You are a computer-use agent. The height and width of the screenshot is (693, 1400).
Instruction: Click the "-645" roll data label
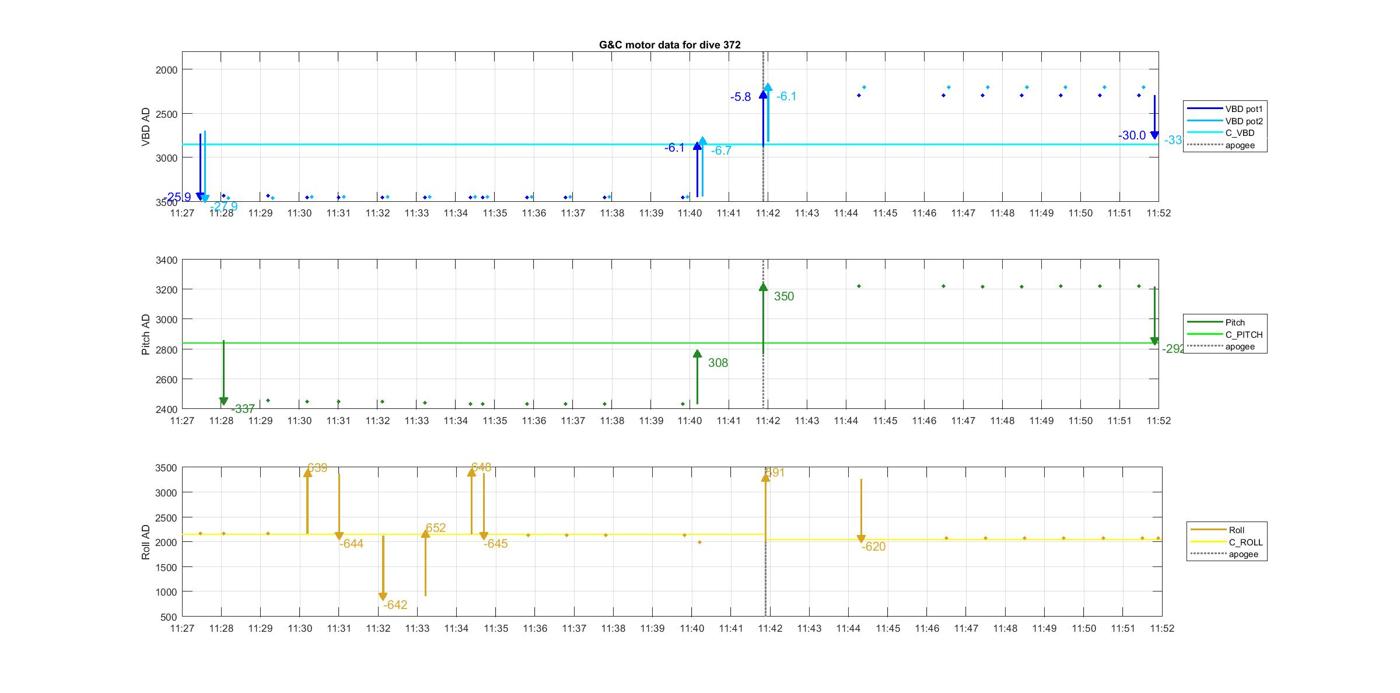[496, 544]
